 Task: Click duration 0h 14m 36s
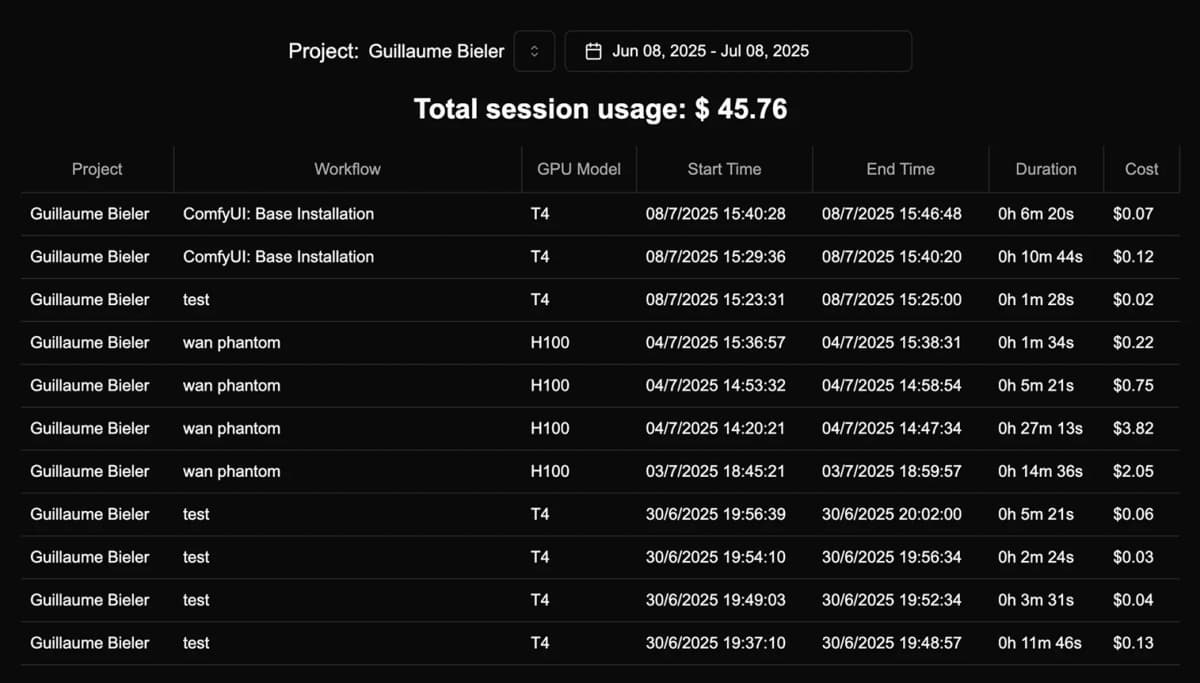[1040, 472]
